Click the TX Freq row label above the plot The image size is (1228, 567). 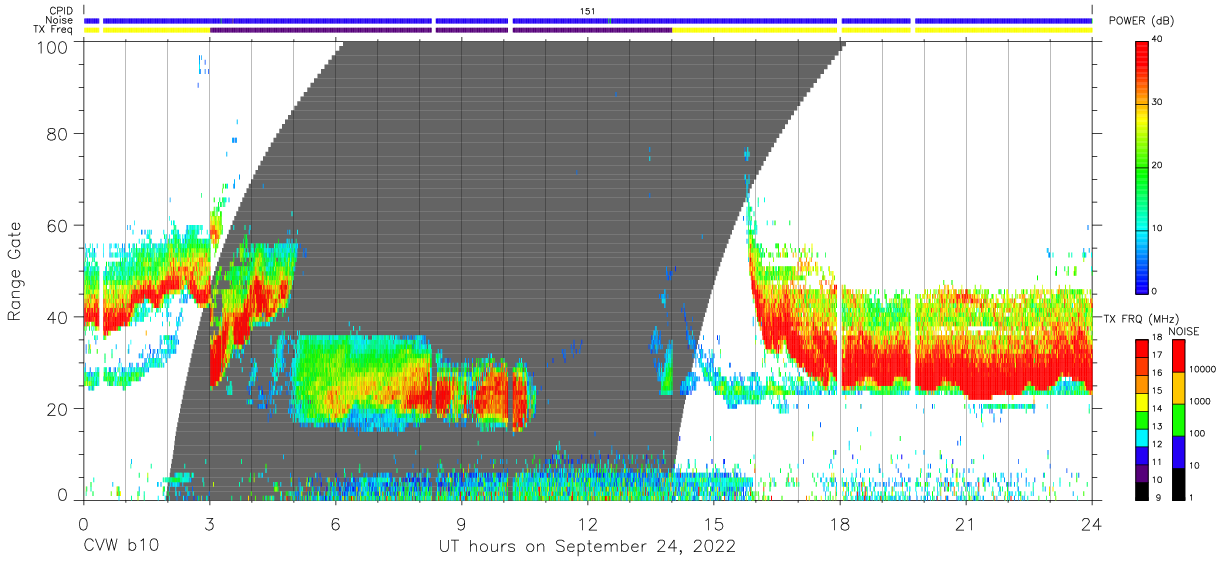54,30
